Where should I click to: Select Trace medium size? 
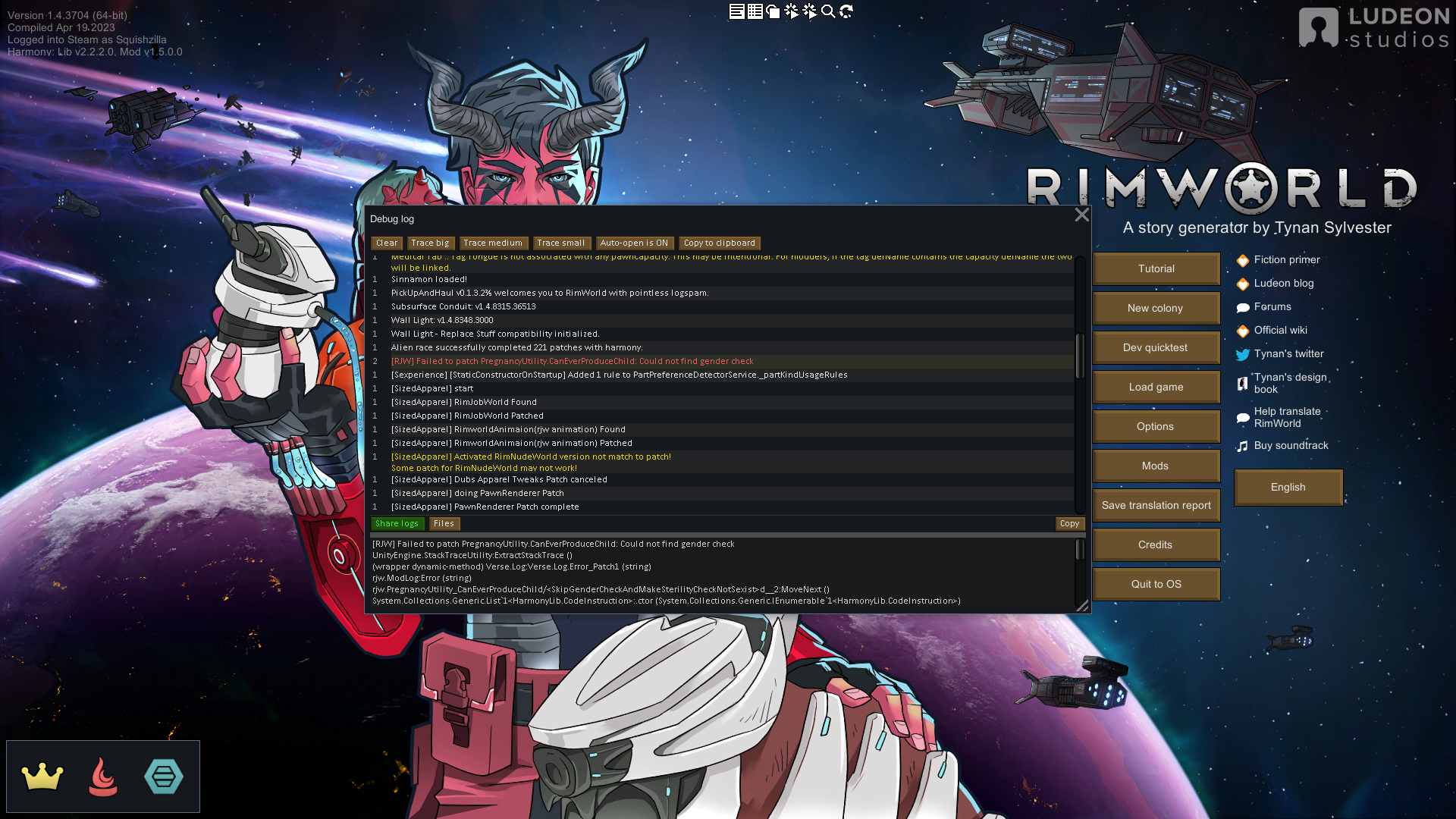click(x=493, y=243)
